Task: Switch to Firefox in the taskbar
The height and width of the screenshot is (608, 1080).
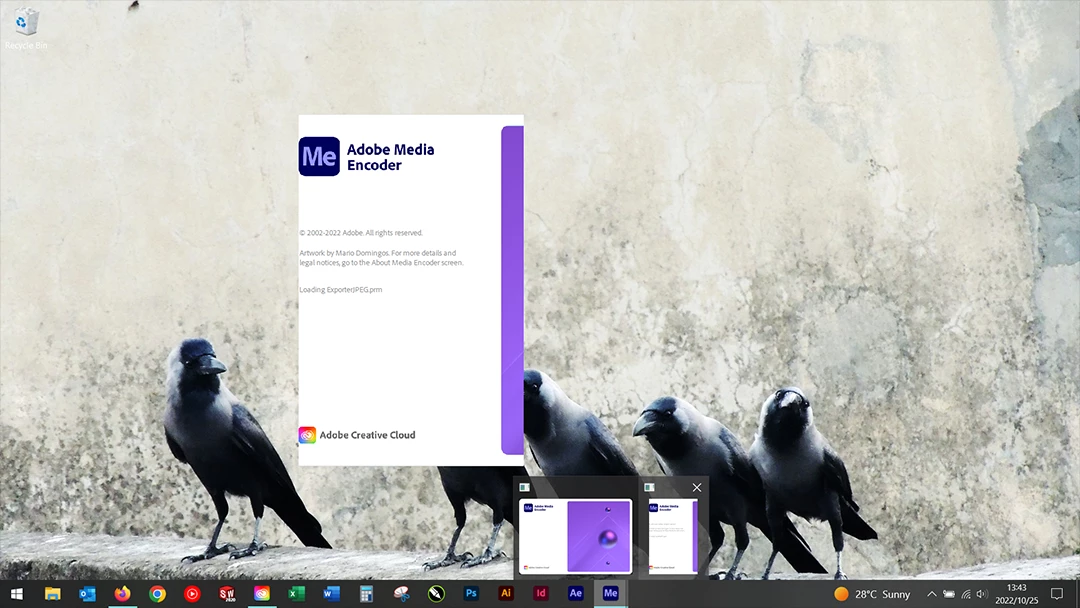Action: pyautogui.click(x=123, y=594)
